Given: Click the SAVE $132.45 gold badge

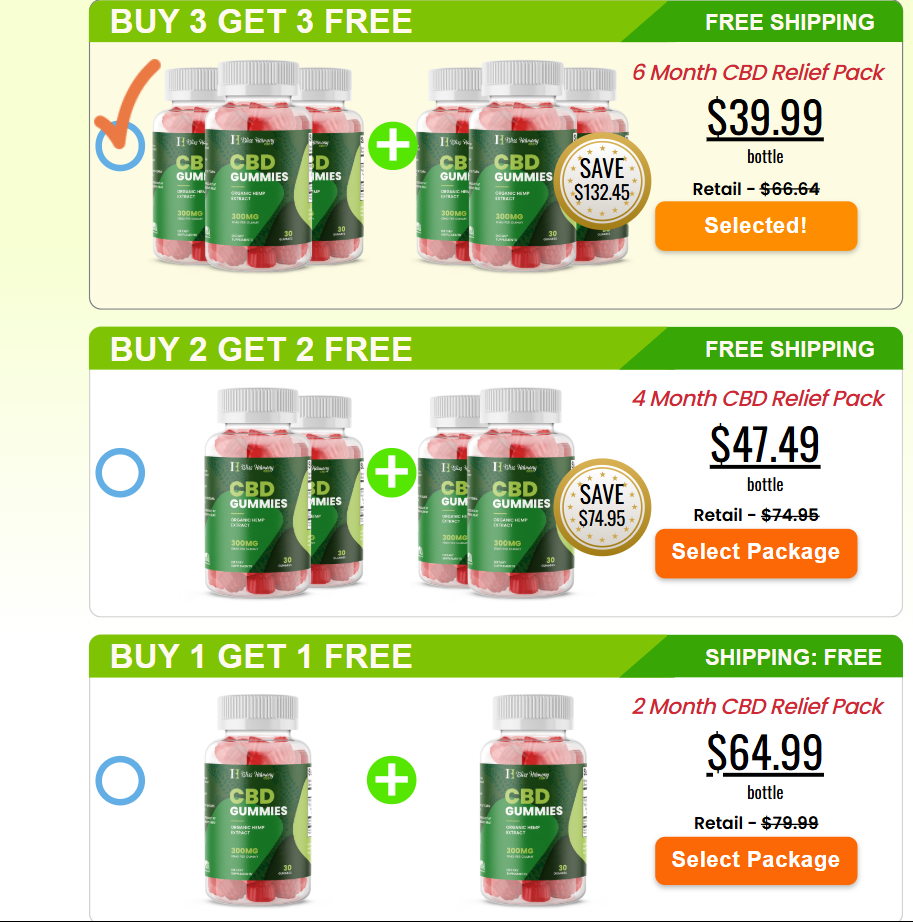Looking at the screenshot, I should click(602, 181).
